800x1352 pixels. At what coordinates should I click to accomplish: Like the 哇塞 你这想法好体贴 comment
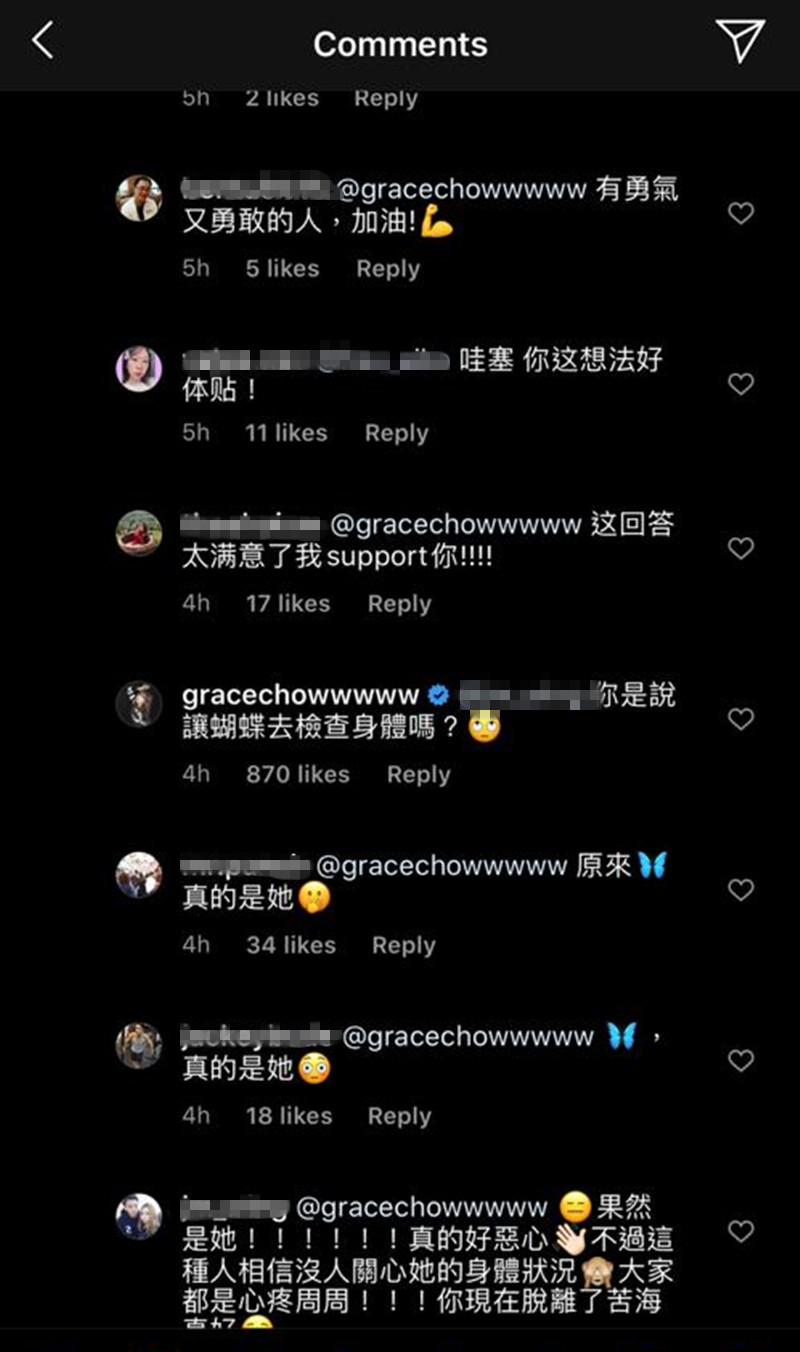740,383
